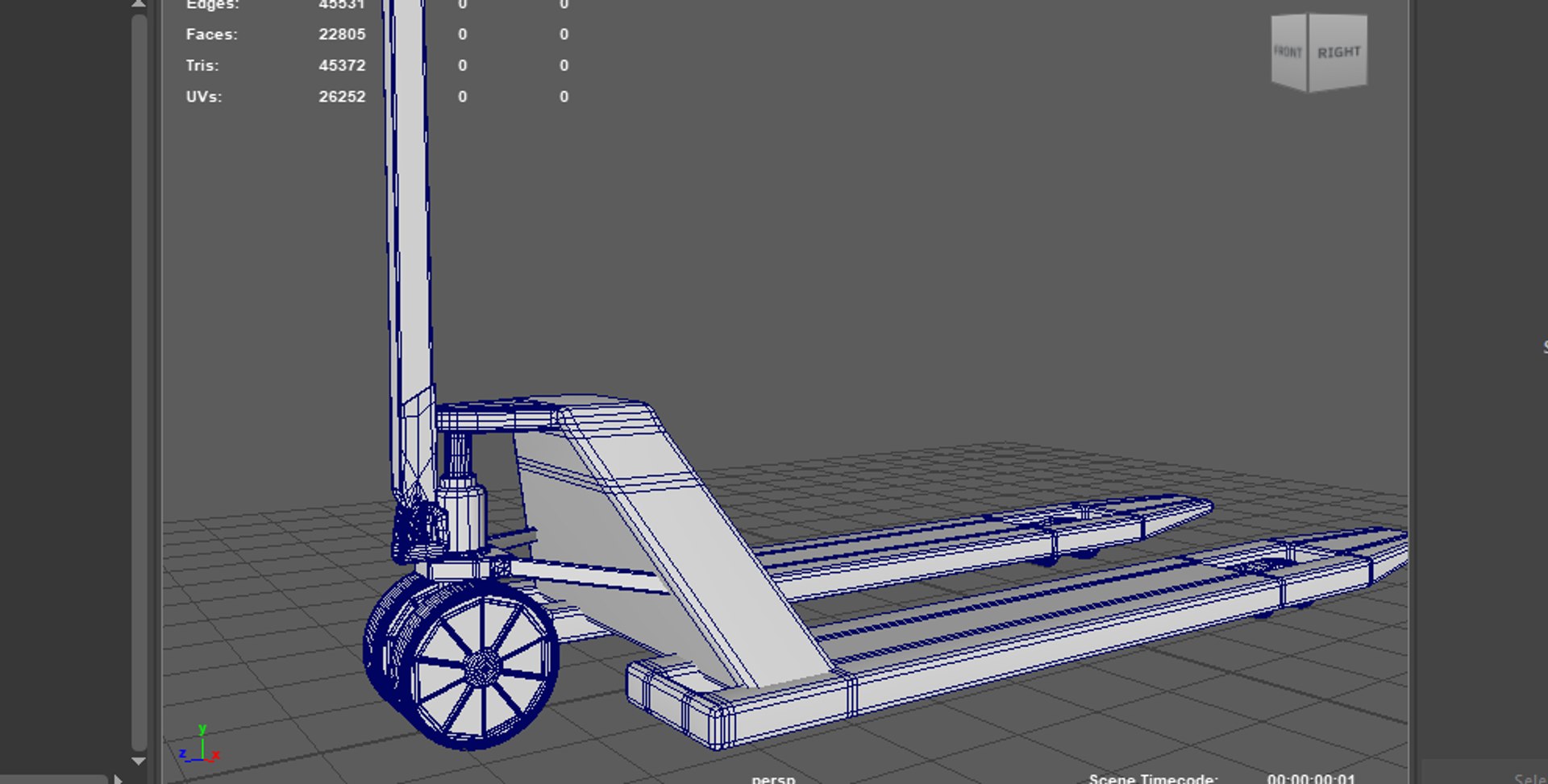Screen dimensions: 1548x784
Task: Select the pallet jack handle column
Action: pos(410,242)
